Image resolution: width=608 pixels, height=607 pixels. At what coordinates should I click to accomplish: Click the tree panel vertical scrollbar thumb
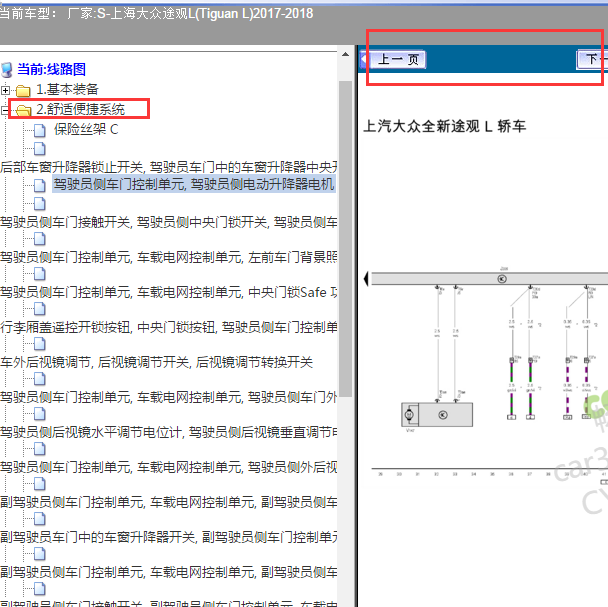pyautogui.click(x=345, y=239)
